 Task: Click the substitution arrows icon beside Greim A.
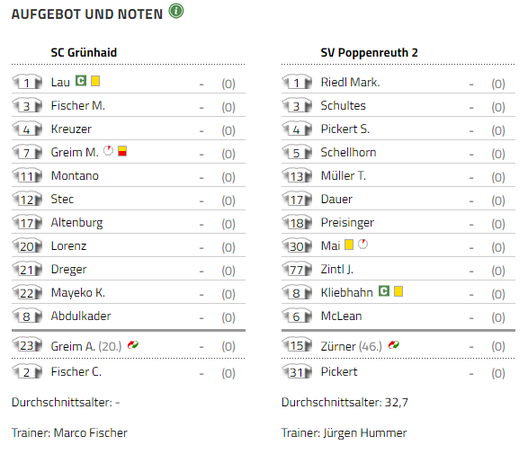pyautogui.click(x=133, y=345)
